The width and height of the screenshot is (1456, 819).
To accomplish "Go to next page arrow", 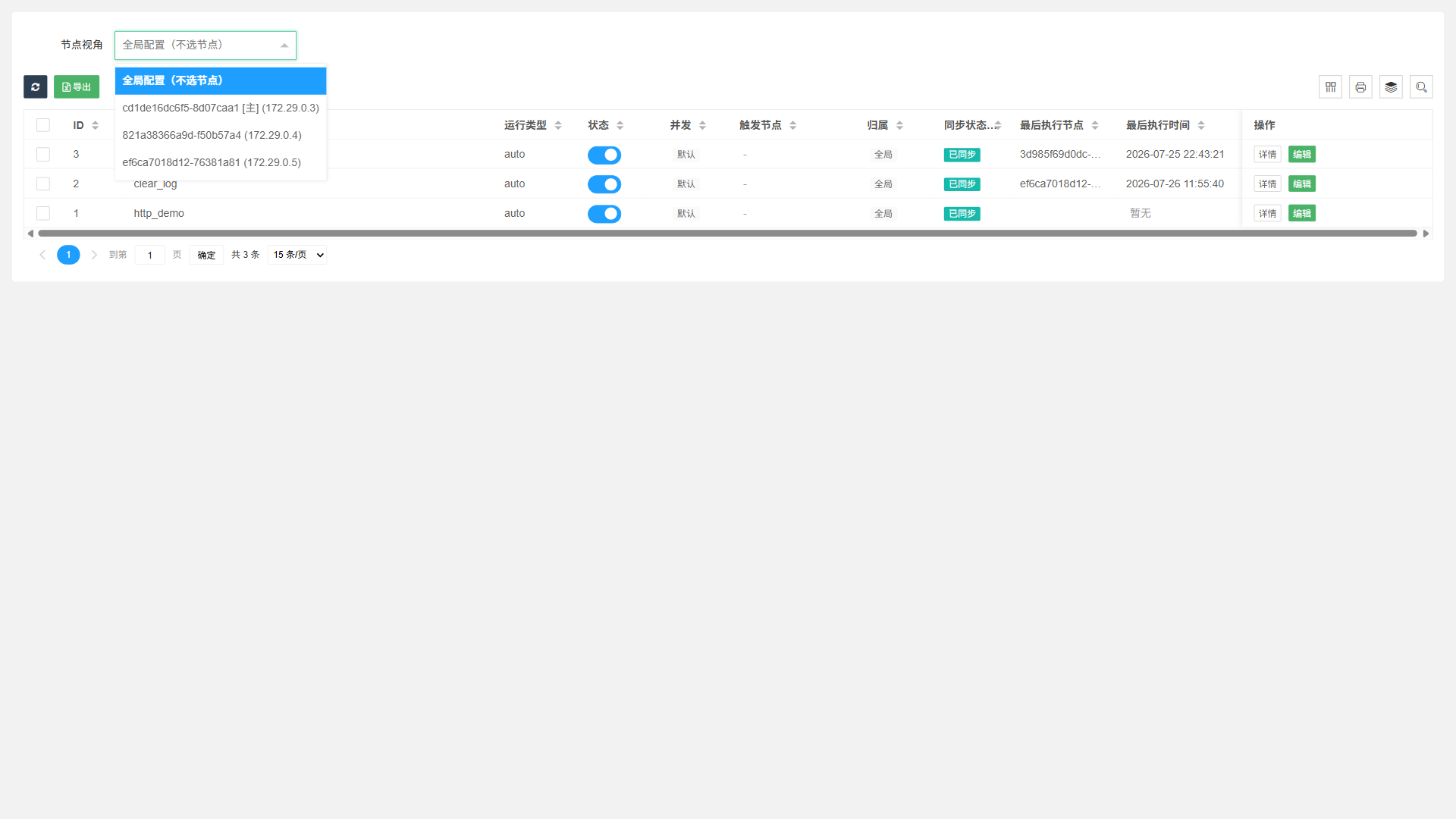I will pos(94,255).
